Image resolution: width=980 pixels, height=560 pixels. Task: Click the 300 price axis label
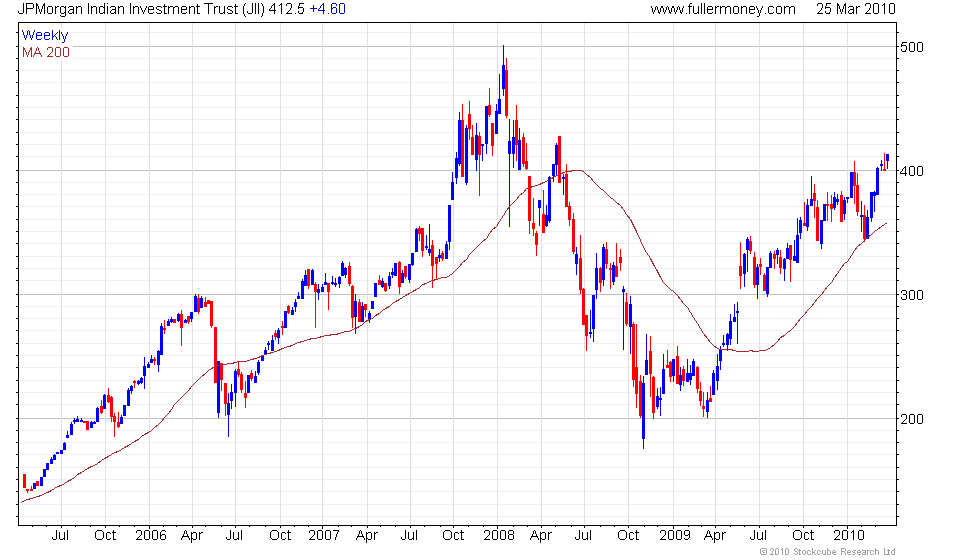click(x=912, y=295)
